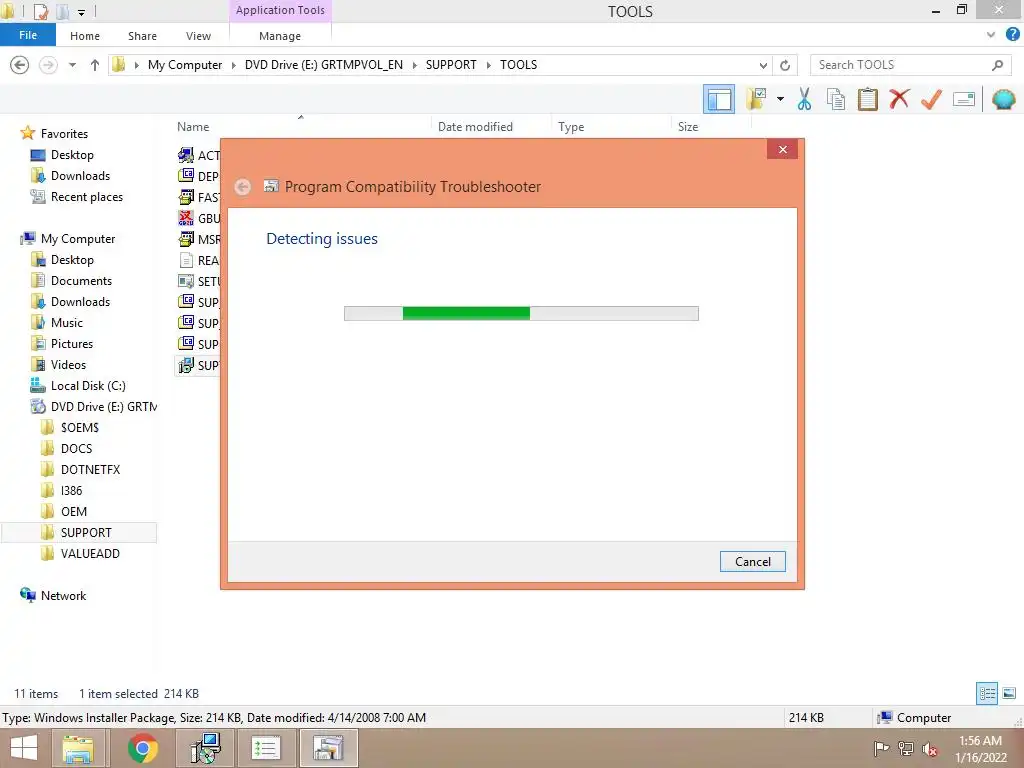Image resolution: width=1024 pixels, height=768 pixels.
Task: Select Local Disk (C:) in navigation pane
Action: [88, 385]
